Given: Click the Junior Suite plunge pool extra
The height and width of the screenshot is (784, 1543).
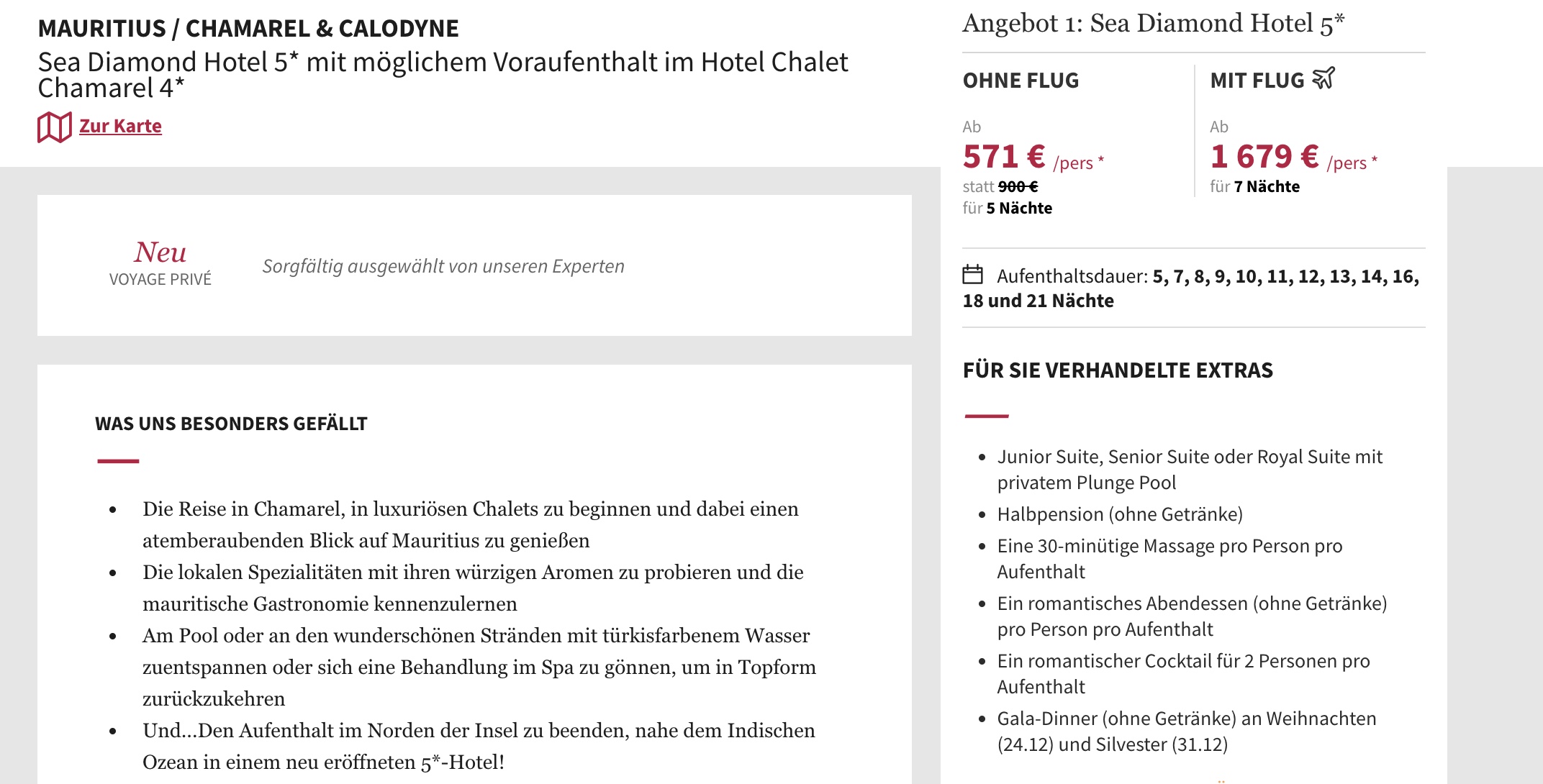Looking at the screenshot, I should [1189, 470].
